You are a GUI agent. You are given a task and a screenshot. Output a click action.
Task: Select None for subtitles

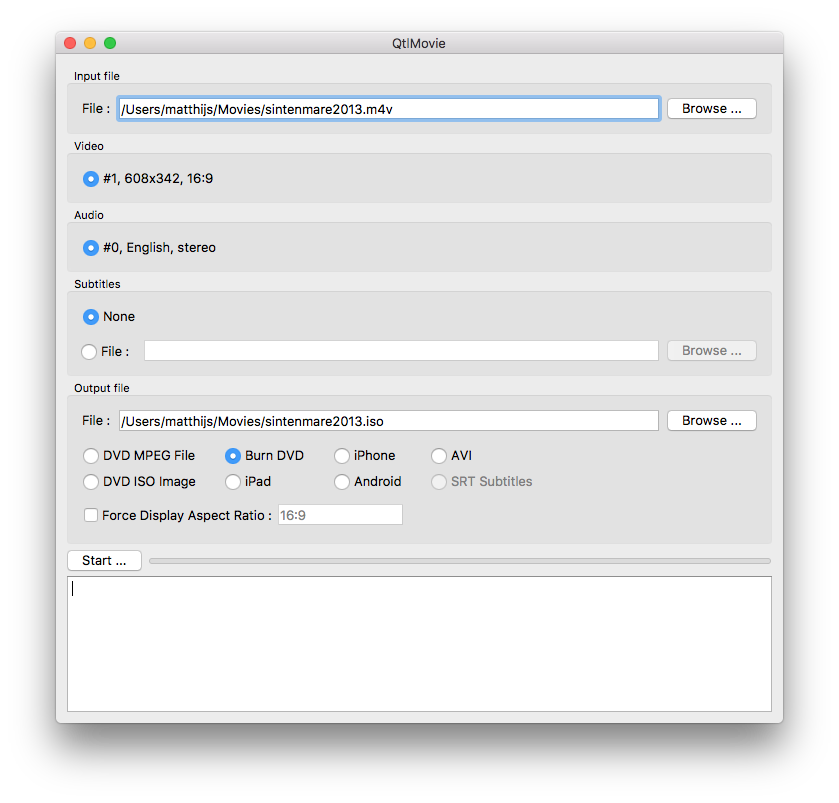(91, 317)
